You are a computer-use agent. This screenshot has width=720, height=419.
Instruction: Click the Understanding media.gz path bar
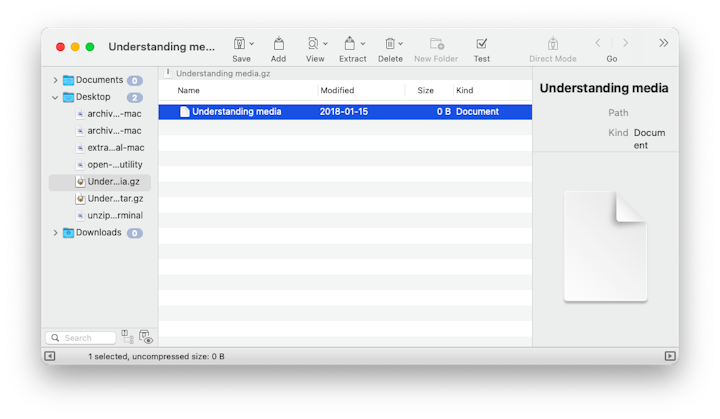pos(223,74)
